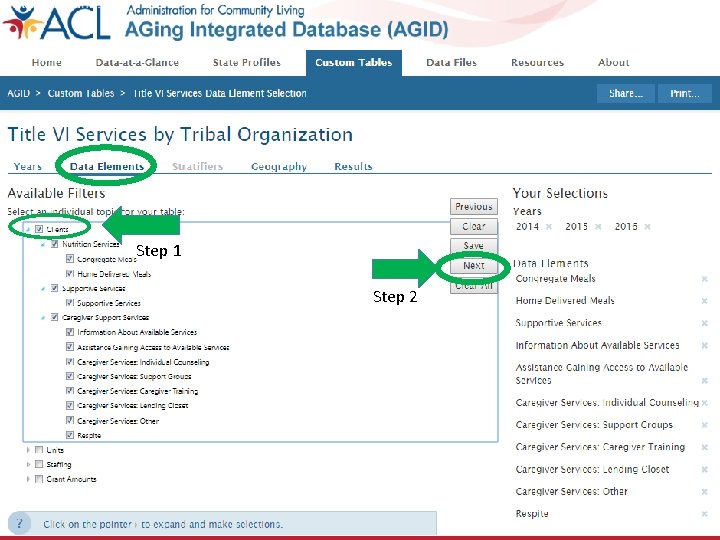Open State Profiles menu
The width and height of the screenshot is (720, 540).
point(247,62)
